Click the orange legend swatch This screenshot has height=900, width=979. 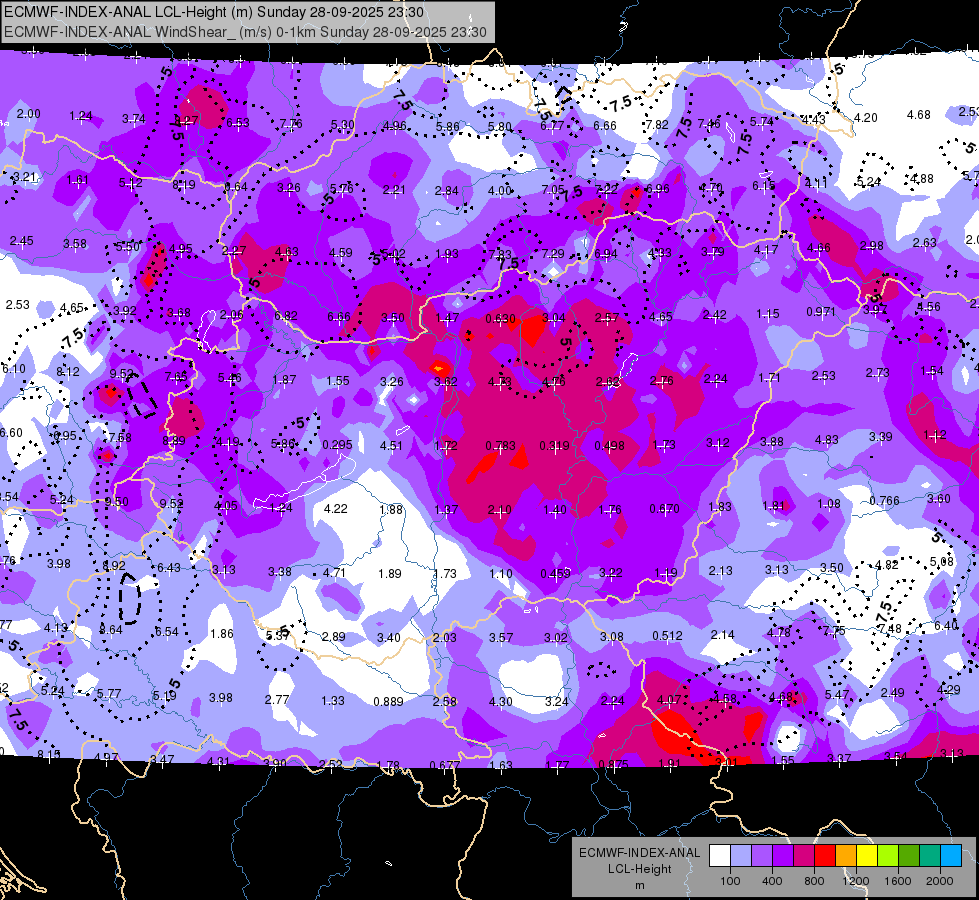pyautogui.click(x=845, y=856)
